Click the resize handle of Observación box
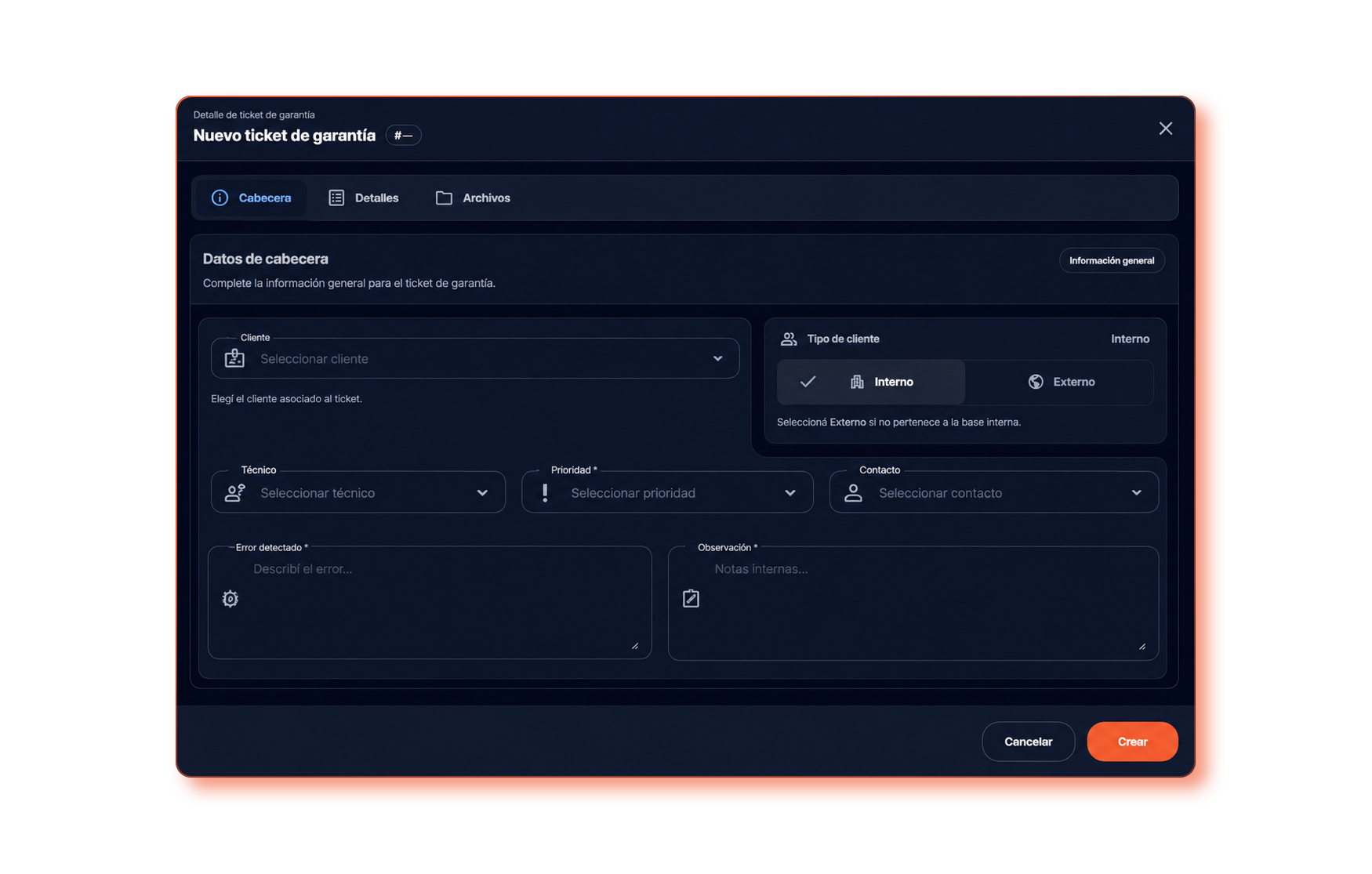 point(1142,646)
